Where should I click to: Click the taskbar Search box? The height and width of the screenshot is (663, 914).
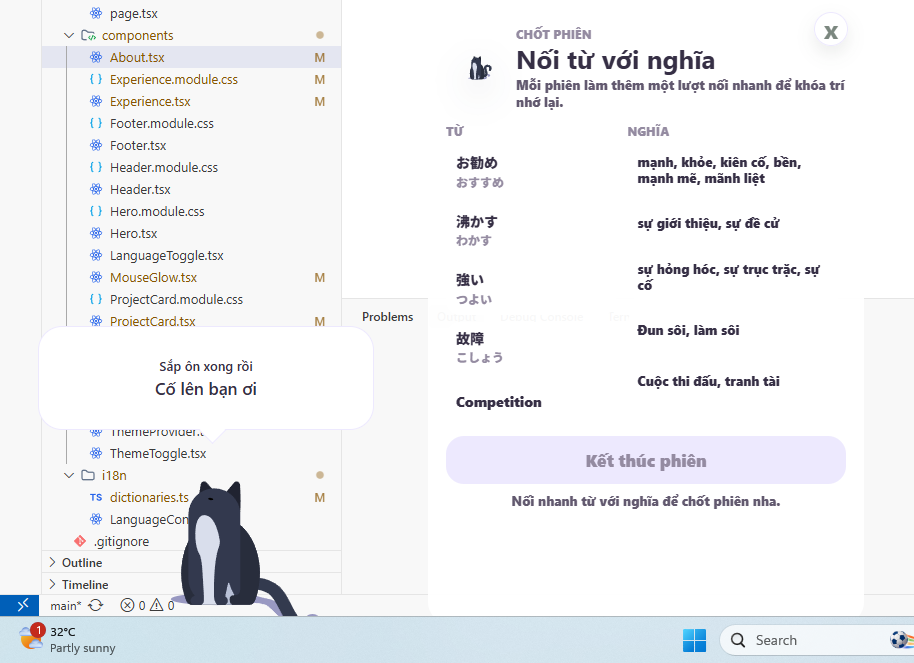pos(816,640)
